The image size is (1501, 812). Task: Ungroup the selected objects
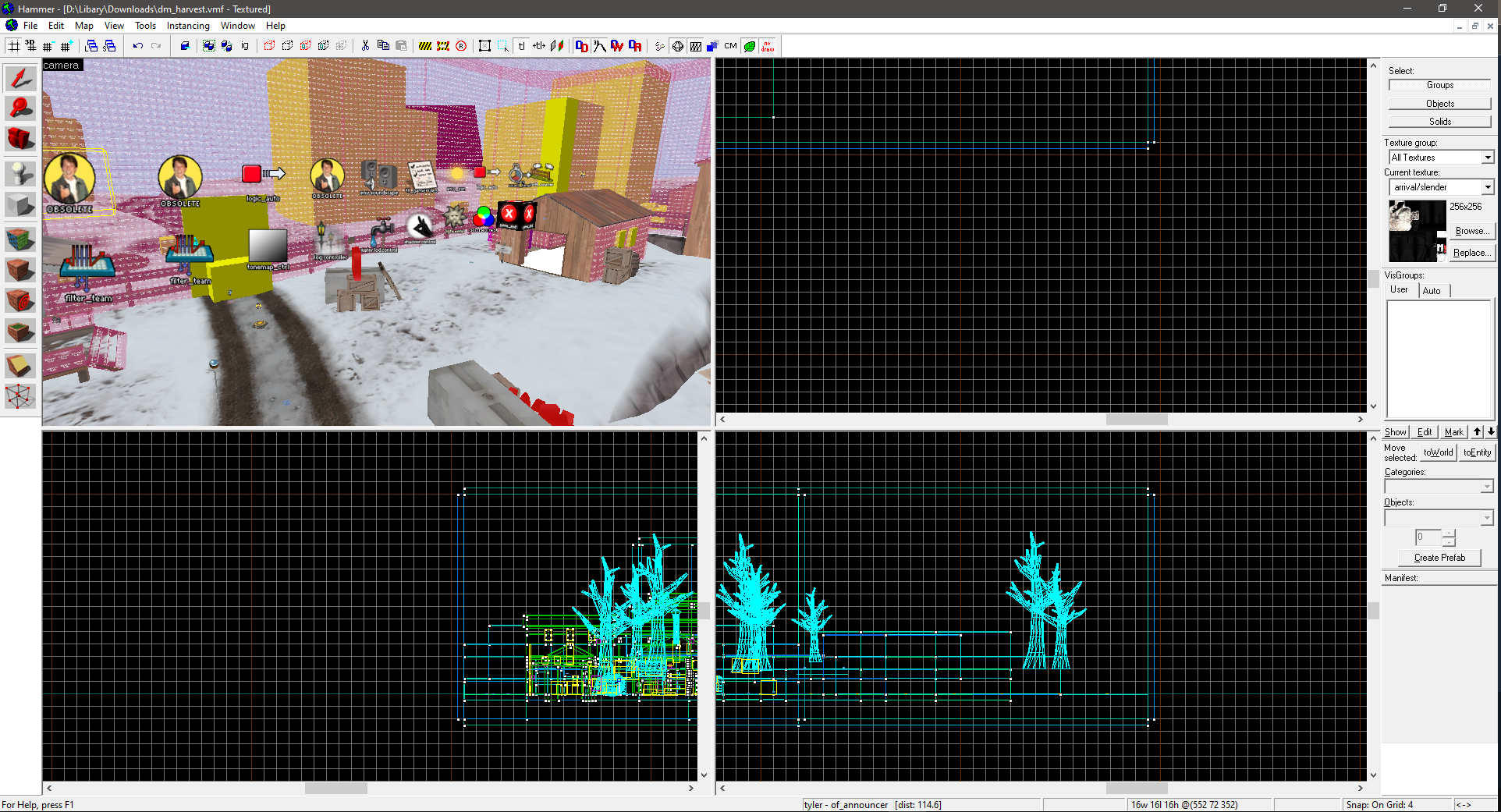pos(227,46)
